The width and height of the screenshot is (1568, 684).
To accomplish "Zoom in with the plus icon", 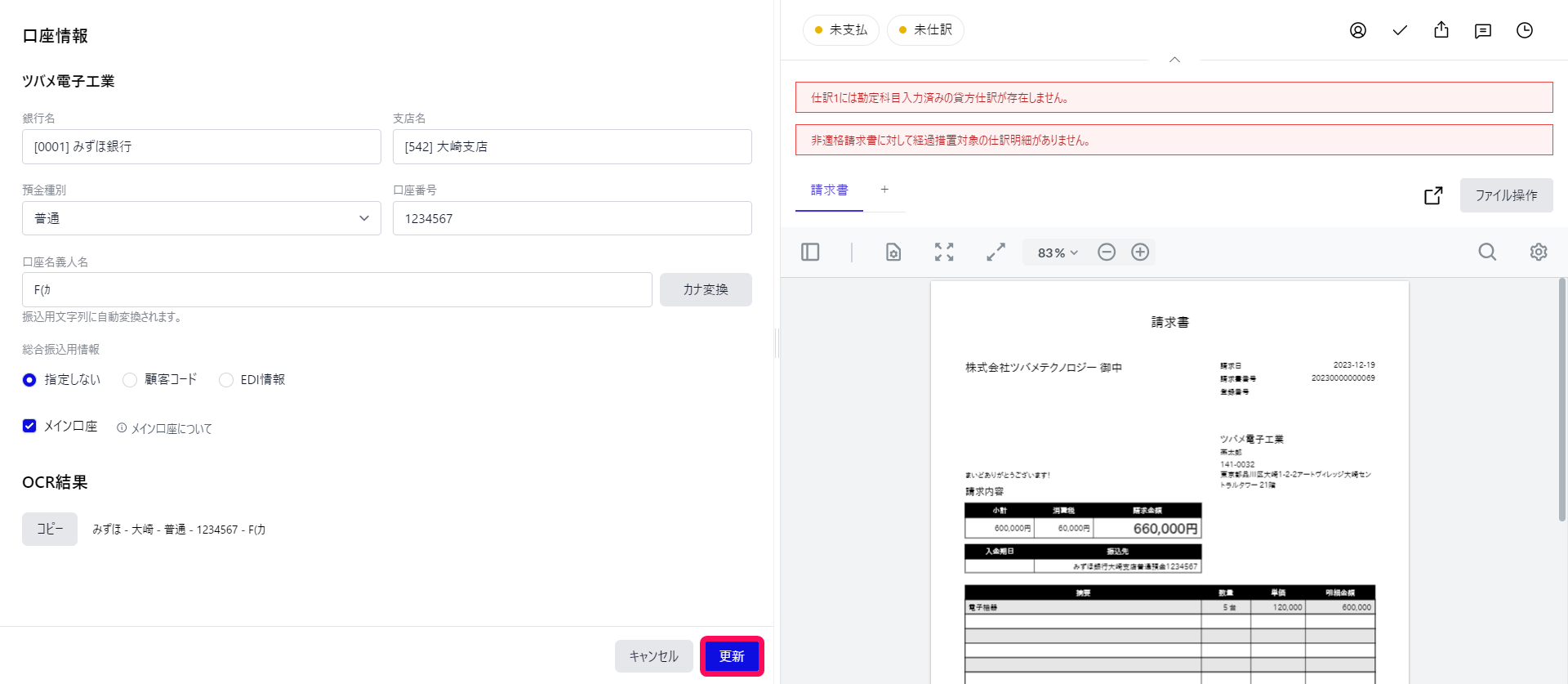I will [1140, 252].
